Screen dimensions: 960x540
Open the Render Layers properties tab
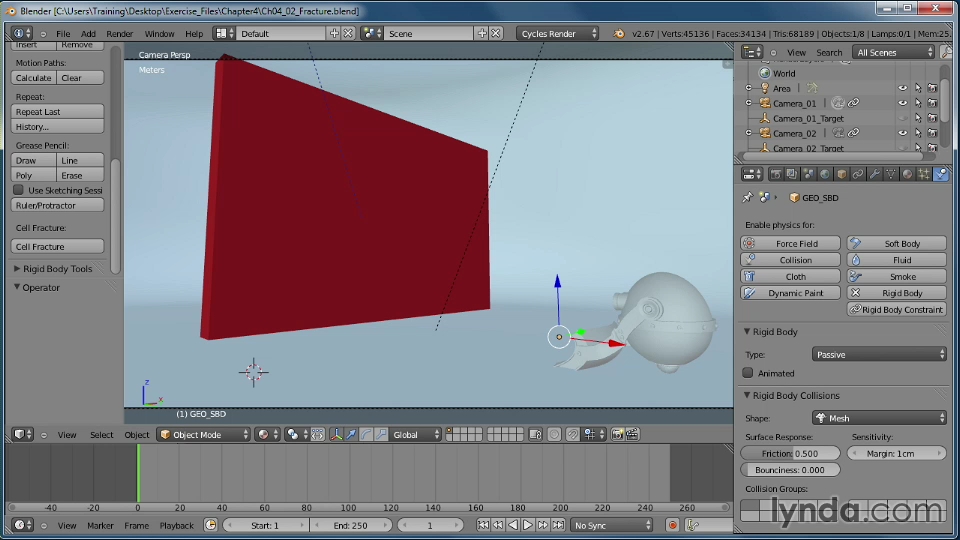coord(792,174)
